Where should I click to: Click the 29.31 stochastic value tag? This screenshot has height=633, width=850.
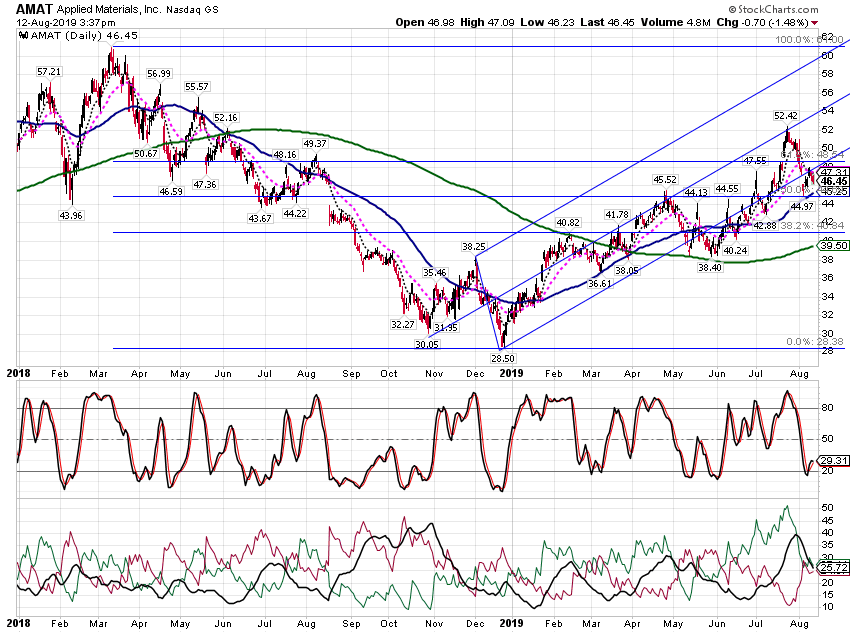click(834, 461)
